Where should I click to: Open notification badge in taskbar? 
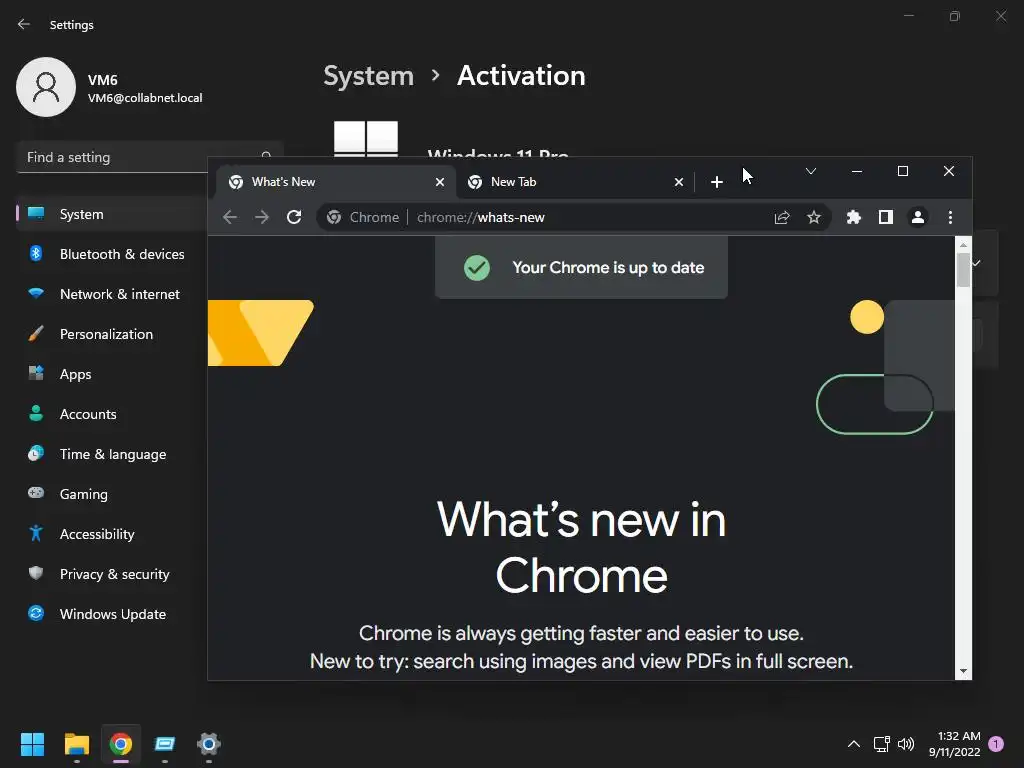(x=996, y=744)
